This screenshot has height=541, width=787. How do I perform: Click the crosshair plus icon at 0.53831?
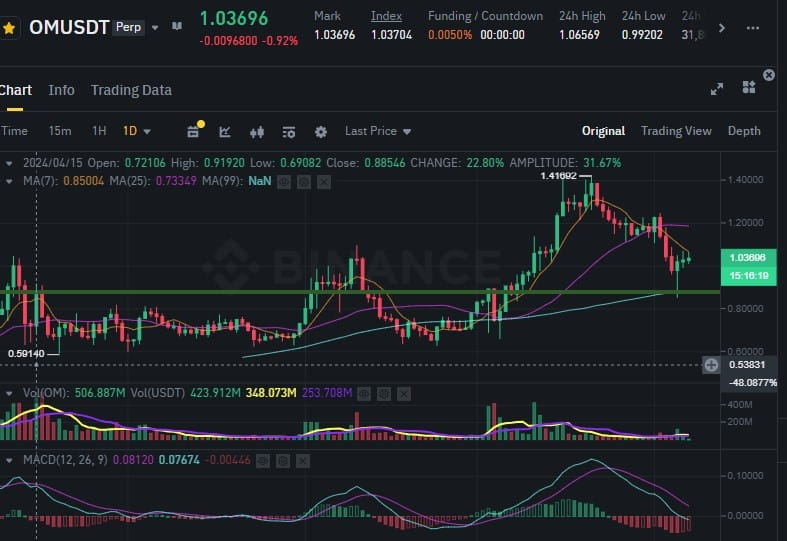(x=711, y=365)
